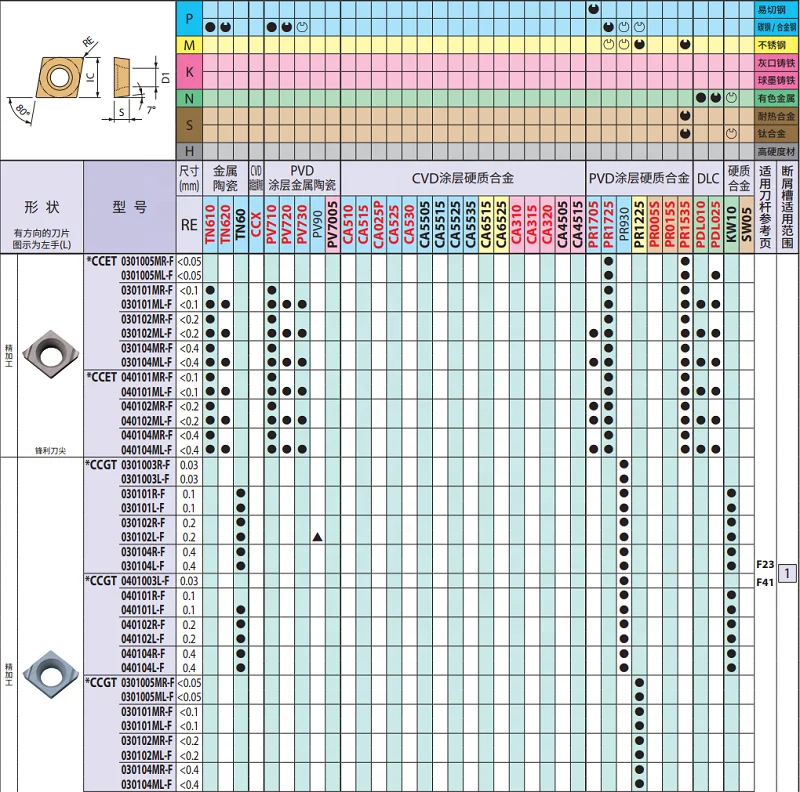Click the P material class label

pos(189,18)
